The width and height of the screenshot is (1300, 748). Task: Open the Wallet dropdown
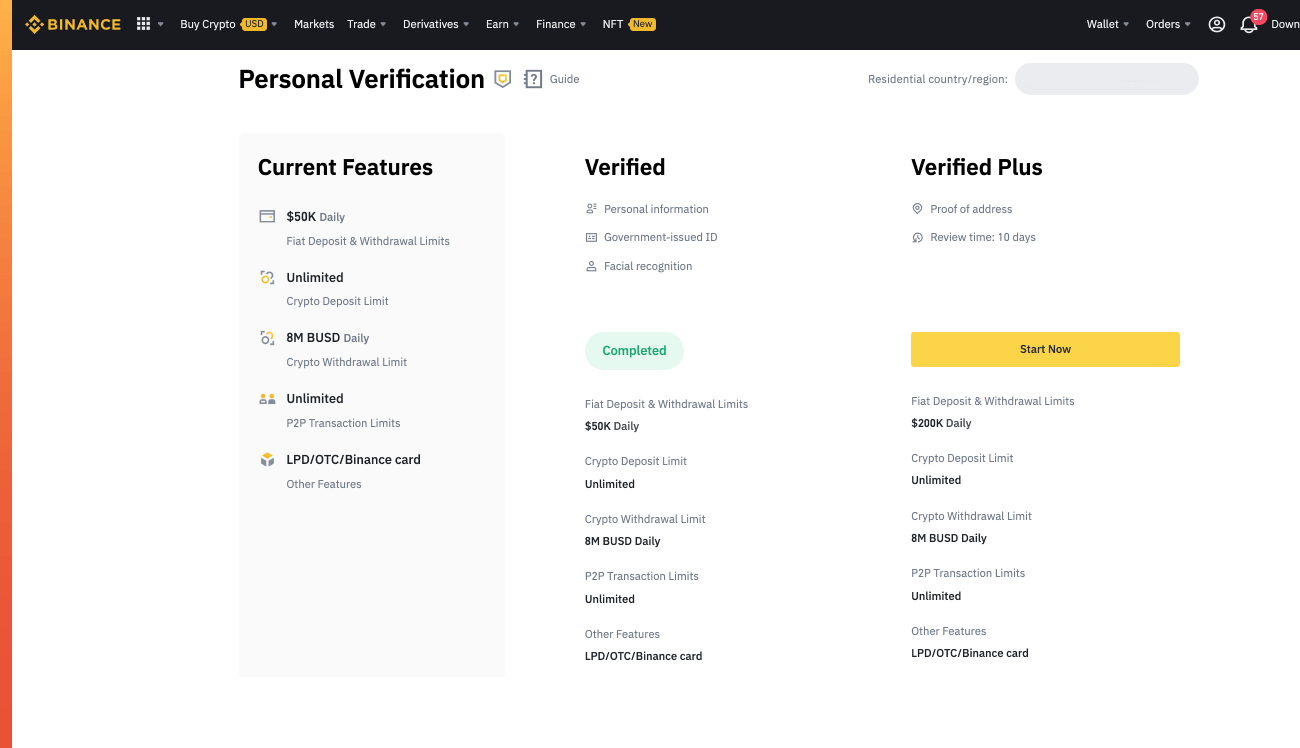1108,24
